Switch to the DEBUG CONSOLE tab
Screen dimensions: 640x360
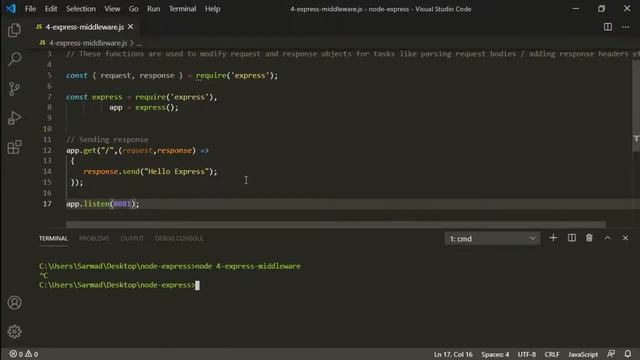tap(179, 238)
